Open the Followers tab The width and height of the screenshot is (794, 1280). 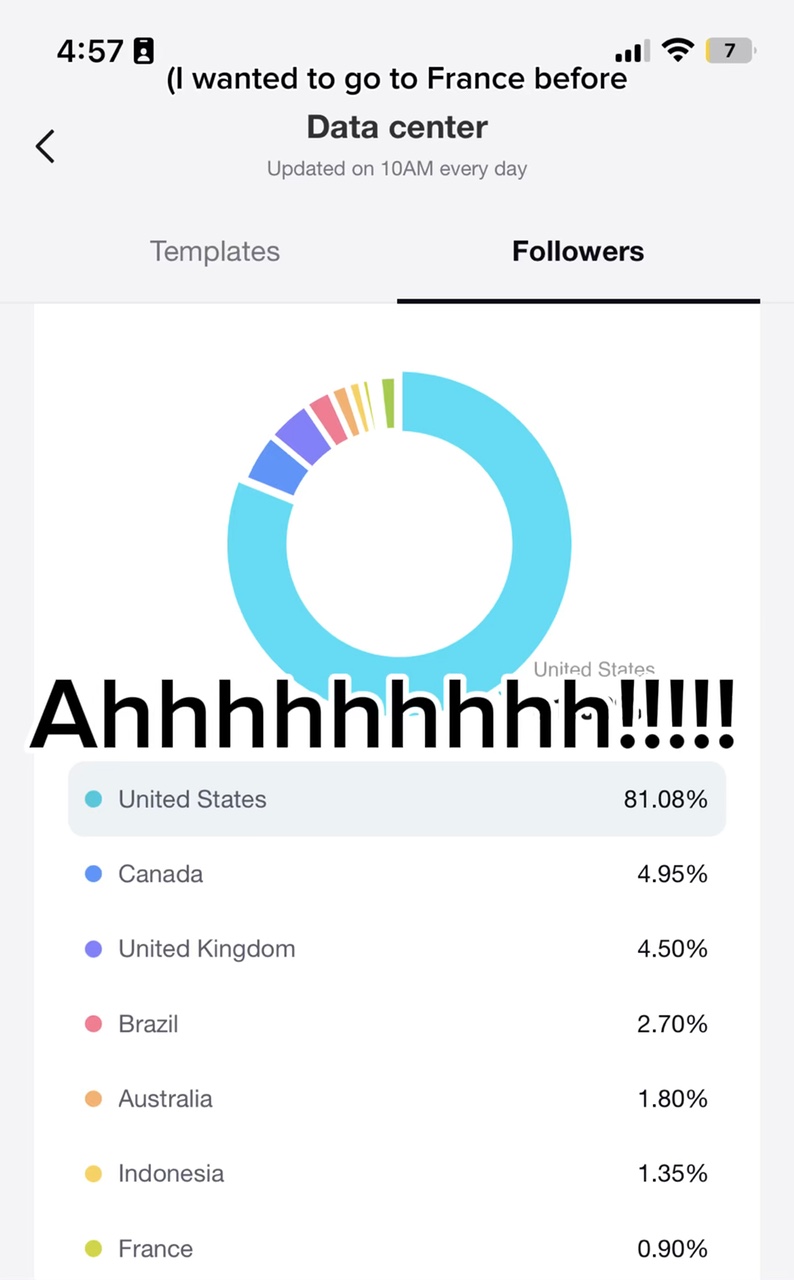(x=578, y=251)
